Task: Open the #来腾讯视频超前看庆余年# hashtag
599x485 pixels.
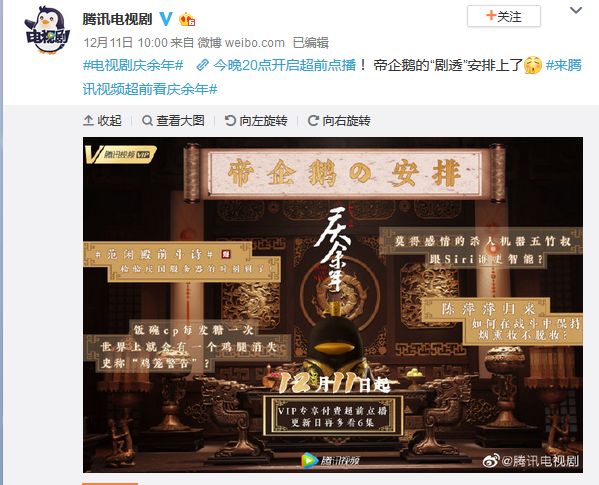Action: (x=332, y=77)
